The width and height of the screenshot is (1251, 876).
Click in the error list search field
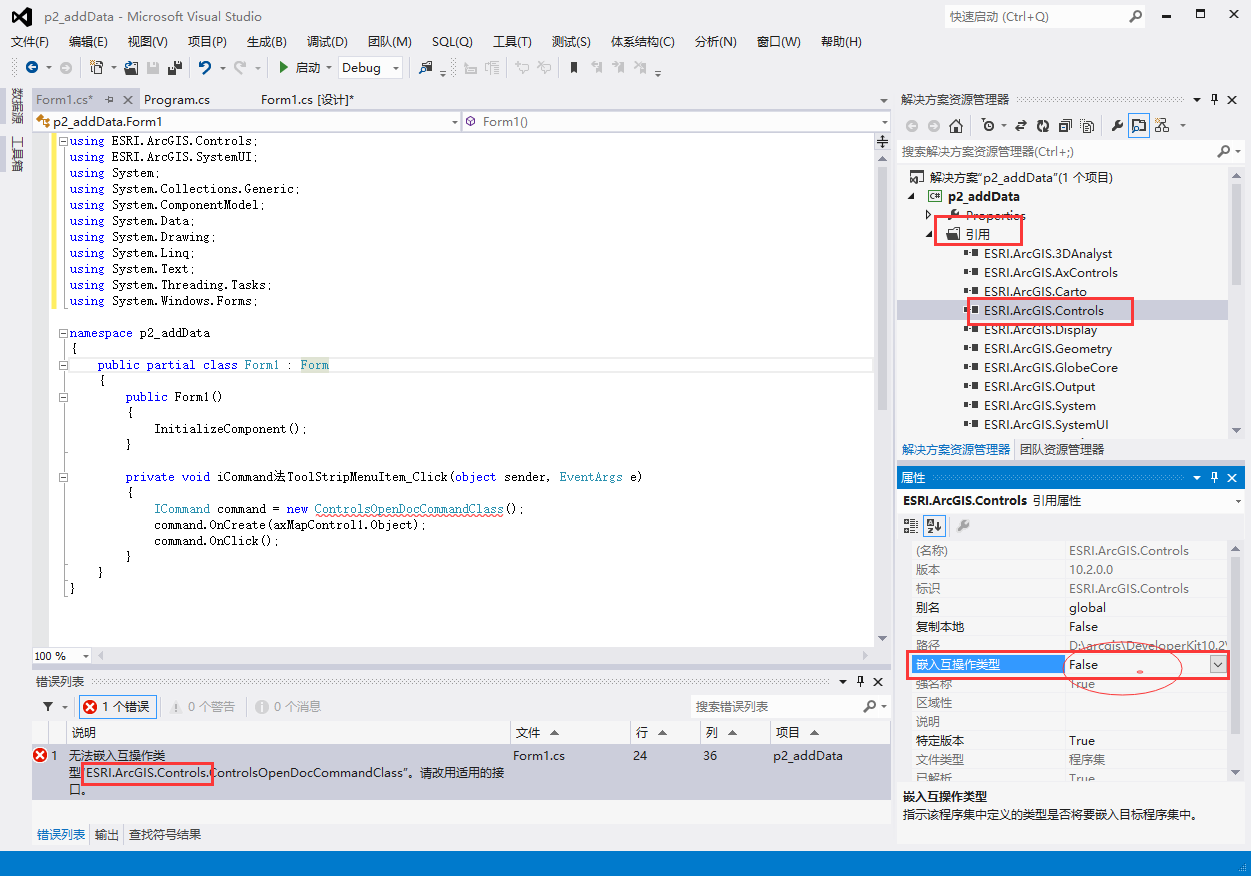(x=777, y=706)
